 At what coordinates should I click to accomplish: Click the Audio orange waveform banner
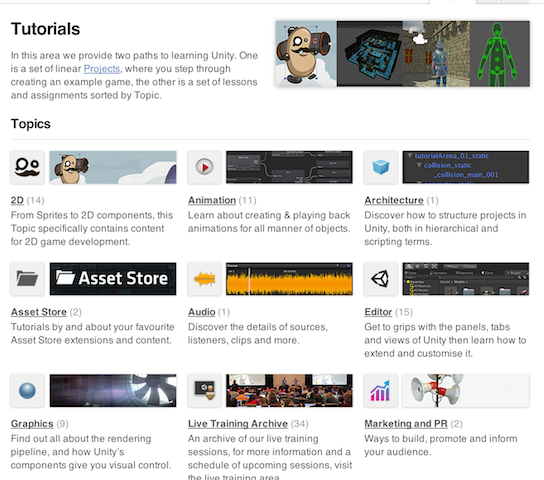(x=289, y=279)
